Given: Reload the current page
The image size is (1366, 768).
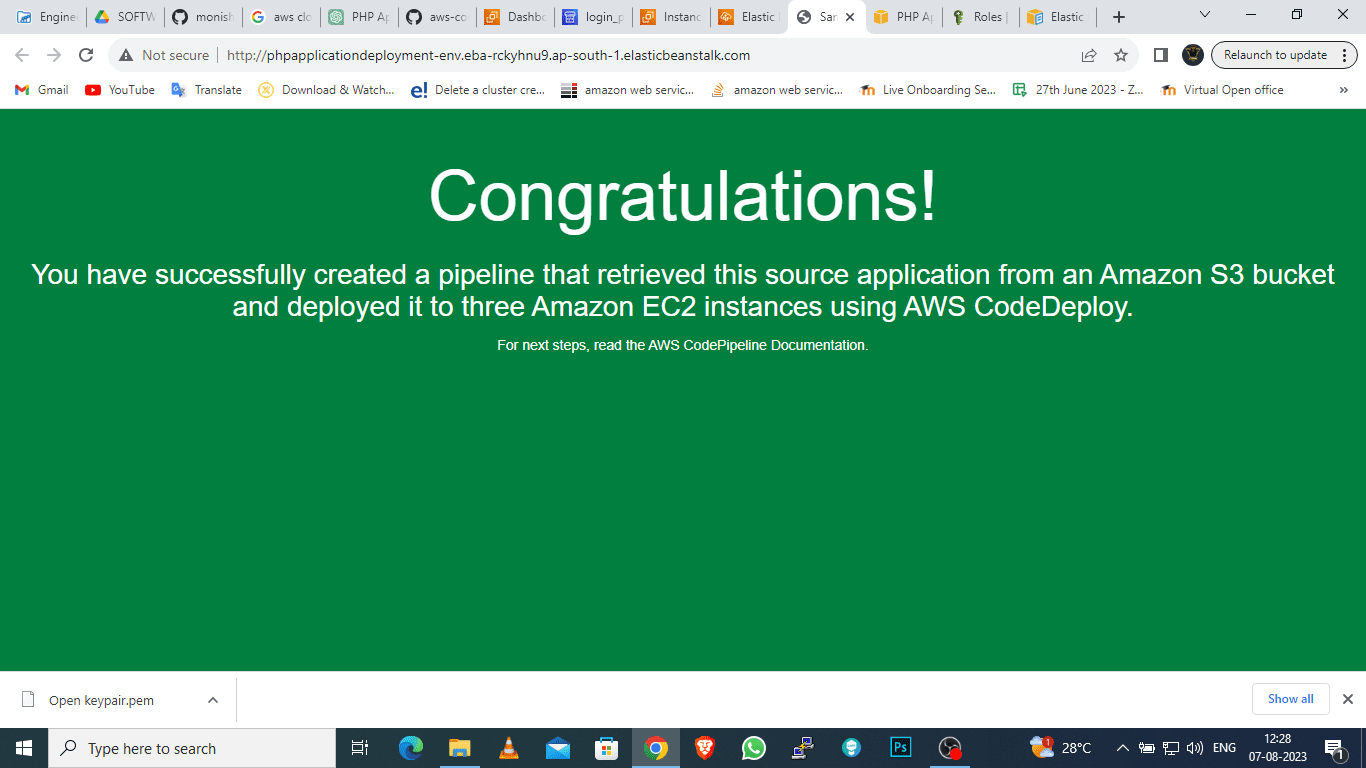Looking at the screenshot, I should click(86, 55).
